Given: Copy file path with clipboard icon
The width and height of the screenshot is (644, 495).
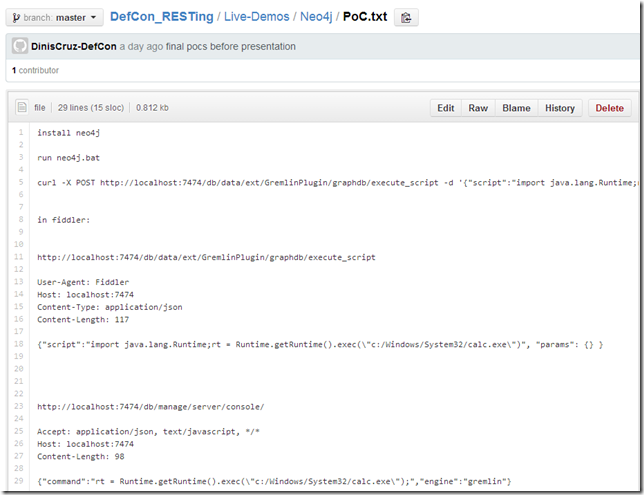Looking at the screenshot, I should pos(406,18).
